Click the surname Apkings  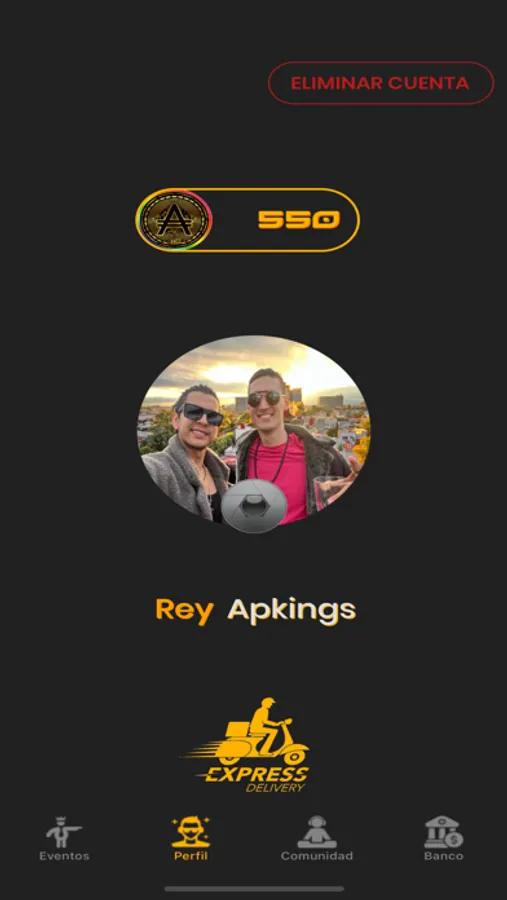point(292,611)
